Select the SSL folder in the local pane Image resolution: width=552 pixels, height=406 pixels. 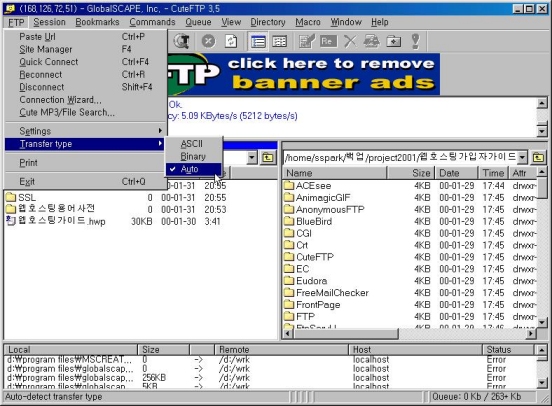coord(27,198)
